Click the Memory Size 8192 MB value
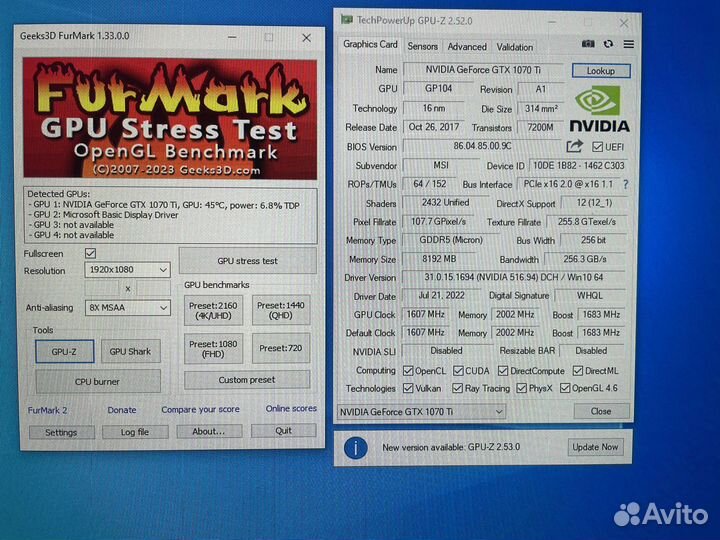 (x=439, y=259)
